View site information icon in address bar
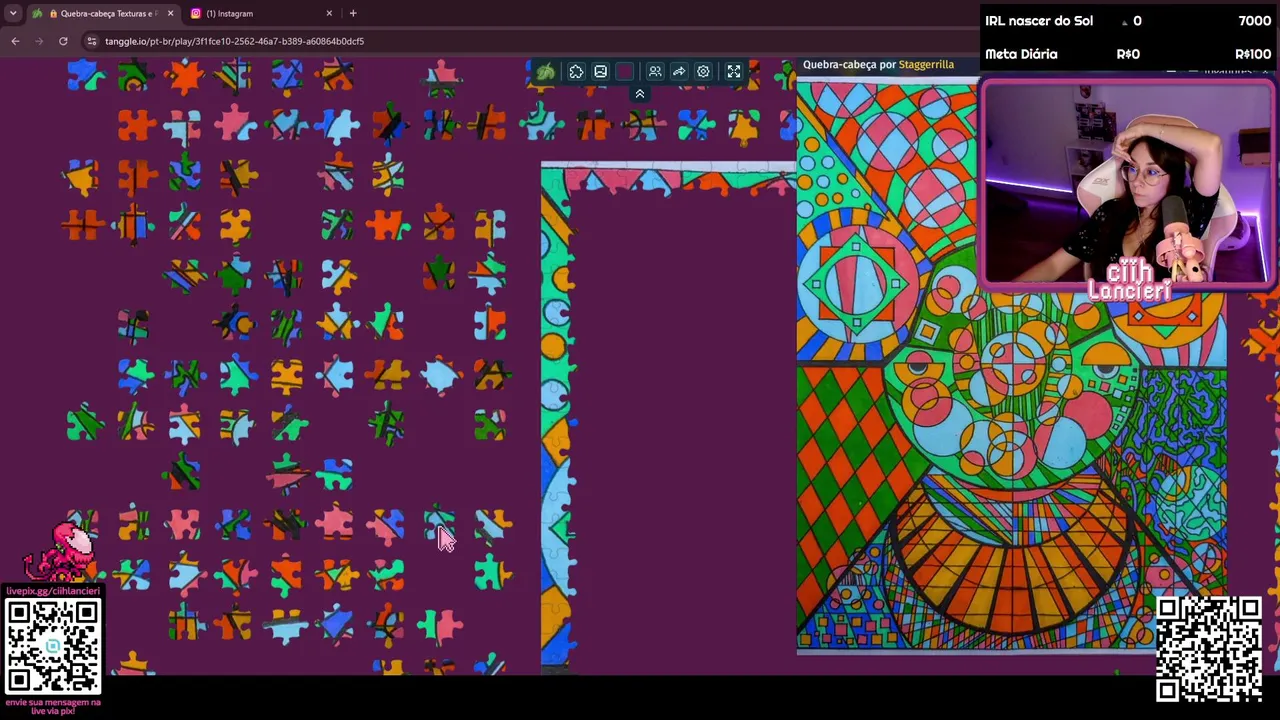The width and height of the screenshot is (1280, 720). (92, 41)
